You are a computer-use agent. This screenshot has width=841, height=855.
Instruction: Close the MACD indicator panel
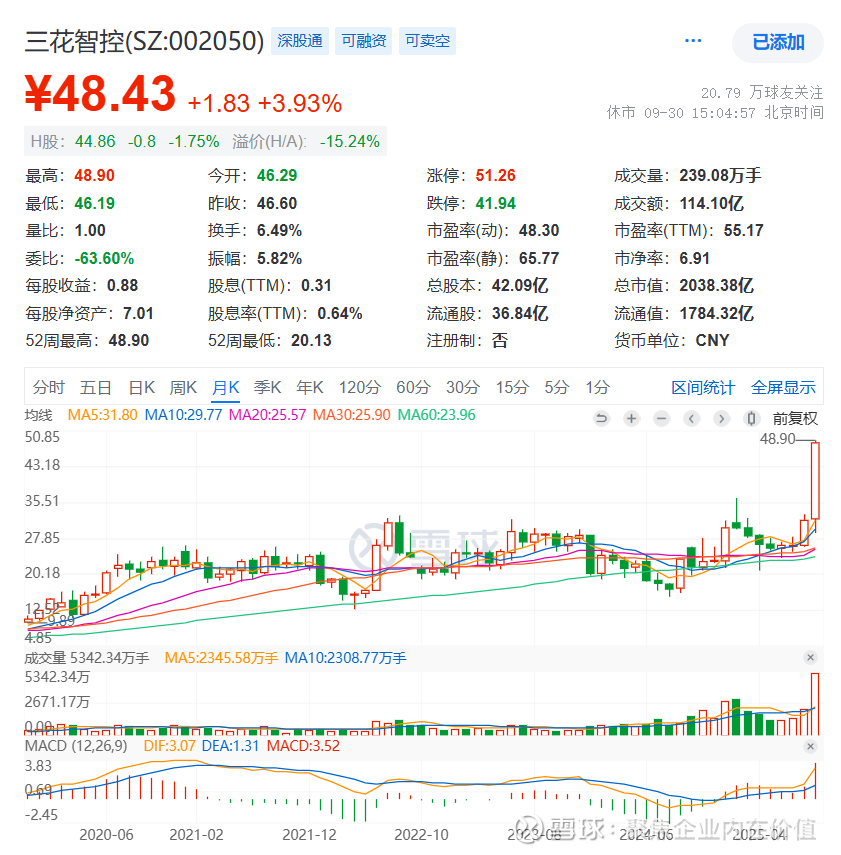tap(810, 746)
